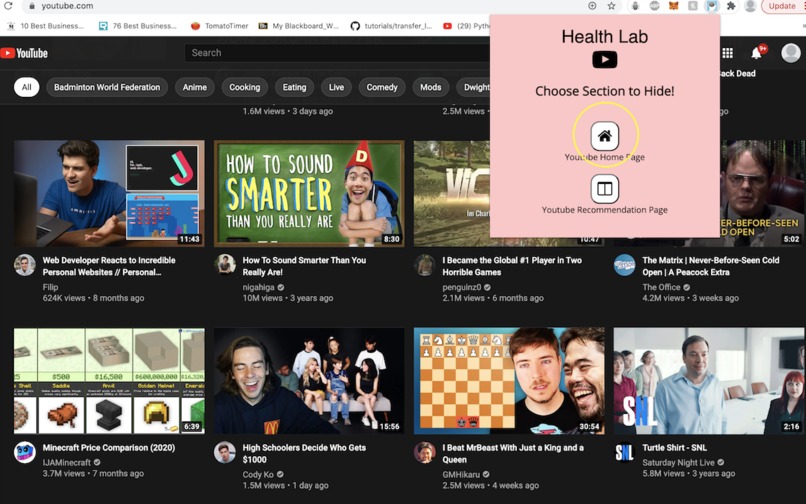806x504 pixels.
Task: Open the Web Developer Reacts video thumbnail
Action: click(109, 193)
